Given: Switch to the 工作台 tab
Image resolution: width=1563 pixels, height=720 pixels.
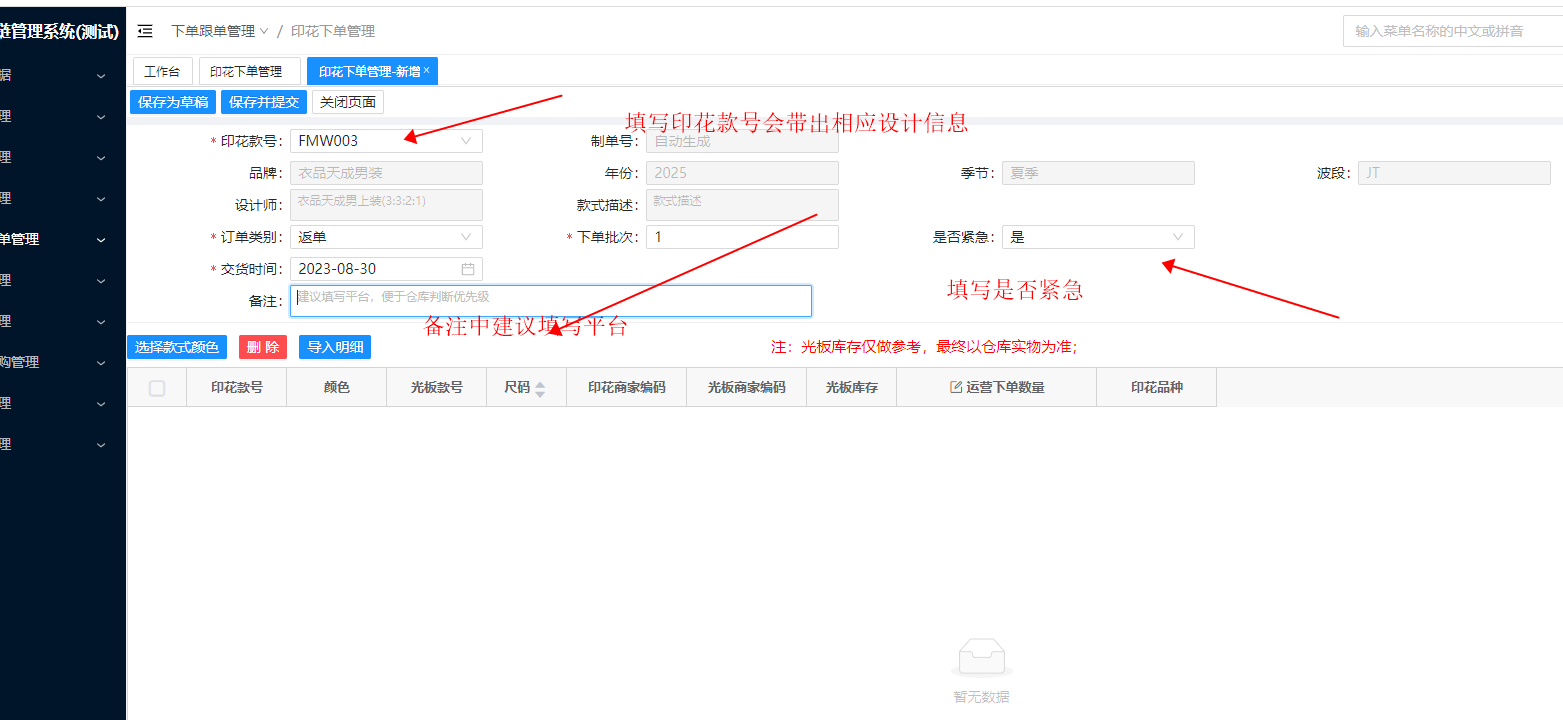Looking at the screenshot, I should point(162,72).
